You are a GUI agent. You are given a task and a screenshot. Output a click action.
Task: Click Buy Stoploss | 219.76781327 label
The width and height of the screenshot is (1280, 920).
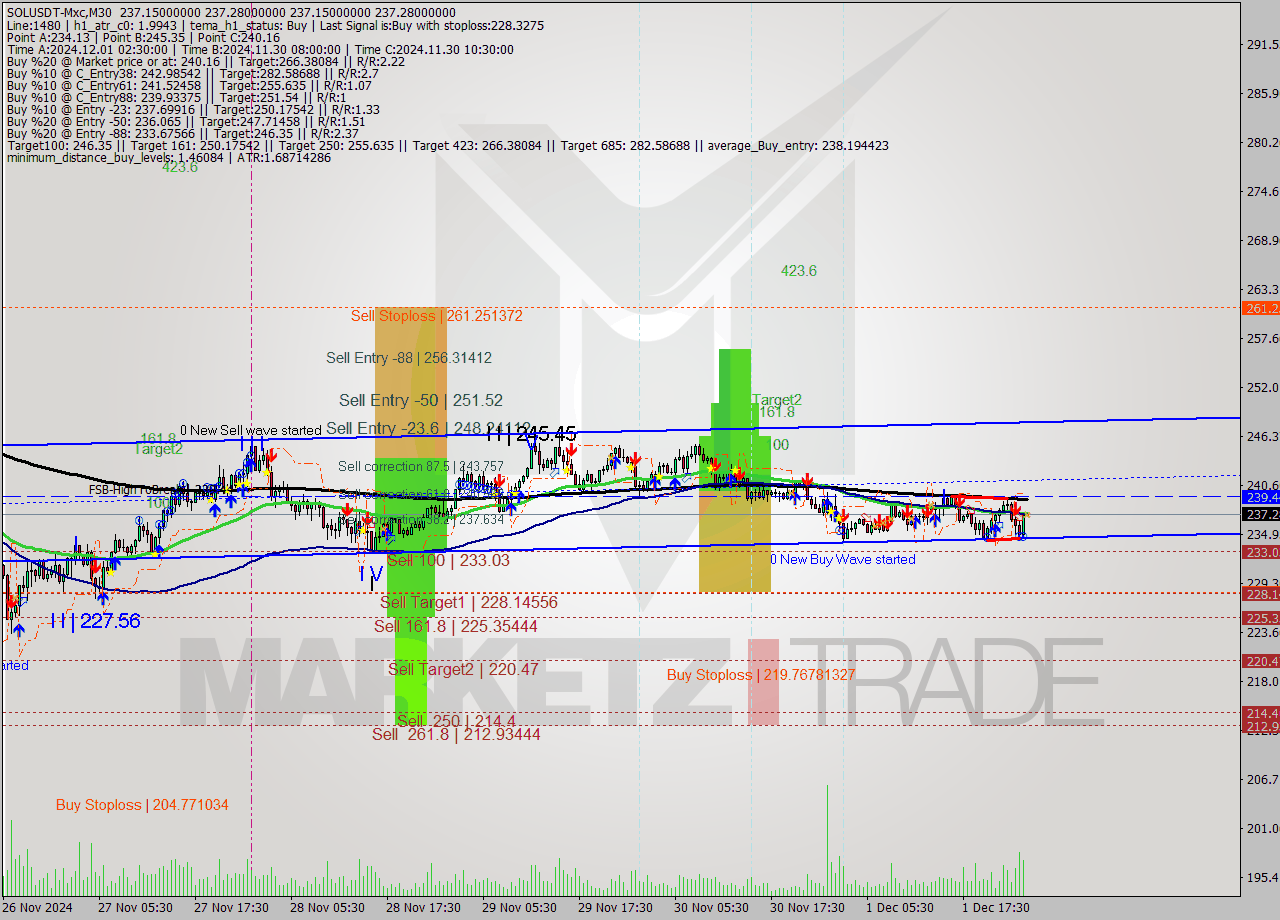pyautogui.click(x=761, y=675)
